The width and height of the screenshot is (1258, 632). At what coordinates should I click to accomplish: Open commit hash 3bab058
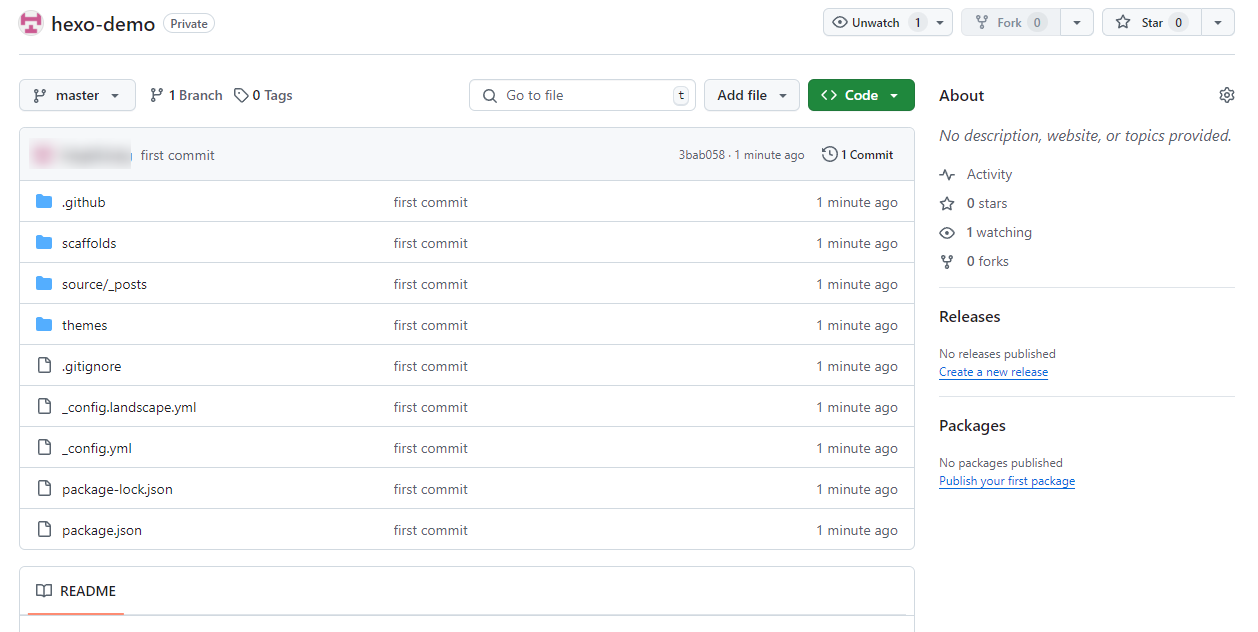click(702, 155)
